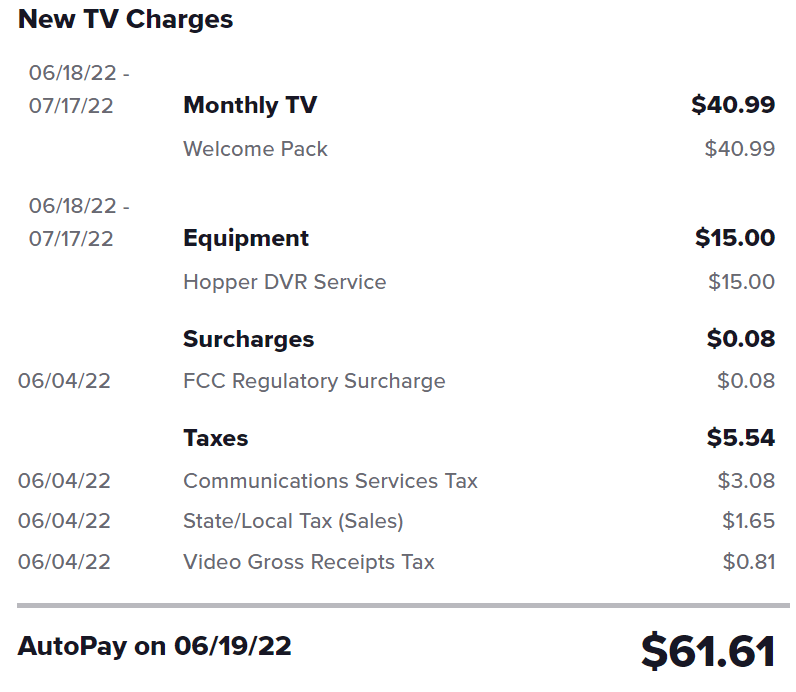Click the State/Local Tax (Sales) entry

coord(293,521)
